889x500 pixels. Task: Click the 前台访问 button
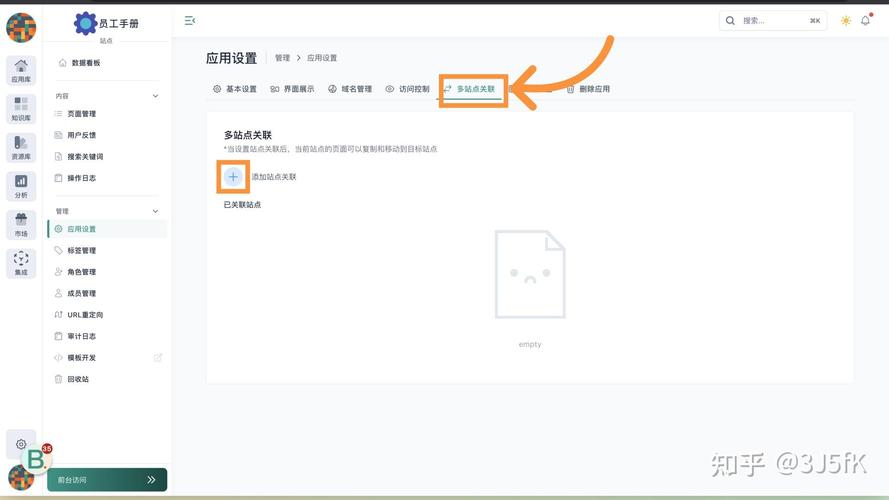[x=107, y=480]
